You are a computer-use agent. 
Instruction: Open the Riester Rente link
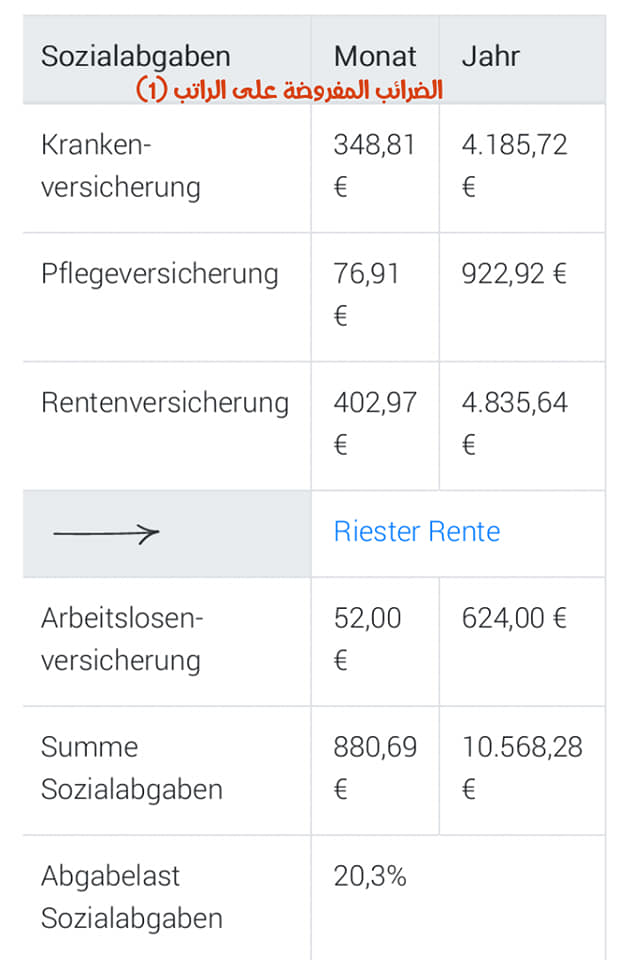[x=417, y=531]
